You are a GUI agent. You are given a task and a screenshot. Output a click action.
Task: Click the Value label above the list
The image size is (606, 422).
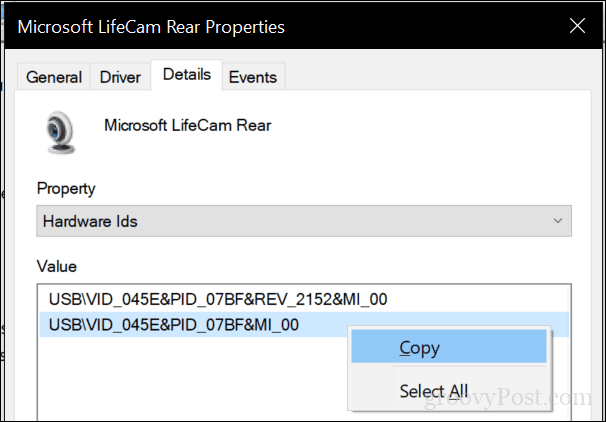coord(57,266)
